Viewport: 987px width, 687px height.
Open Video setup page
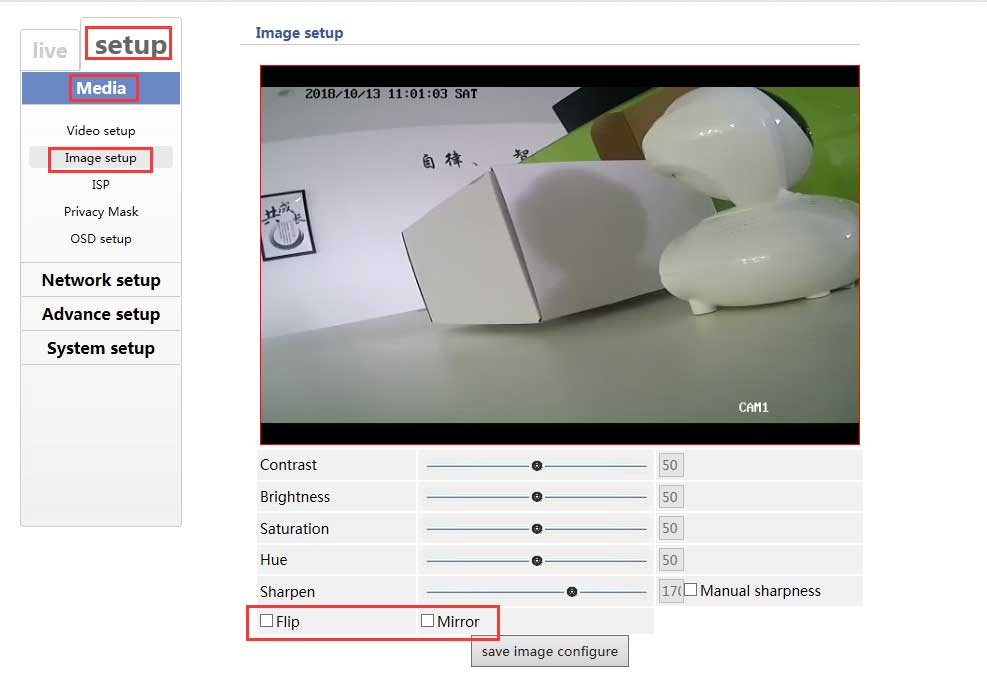(101, 131)
